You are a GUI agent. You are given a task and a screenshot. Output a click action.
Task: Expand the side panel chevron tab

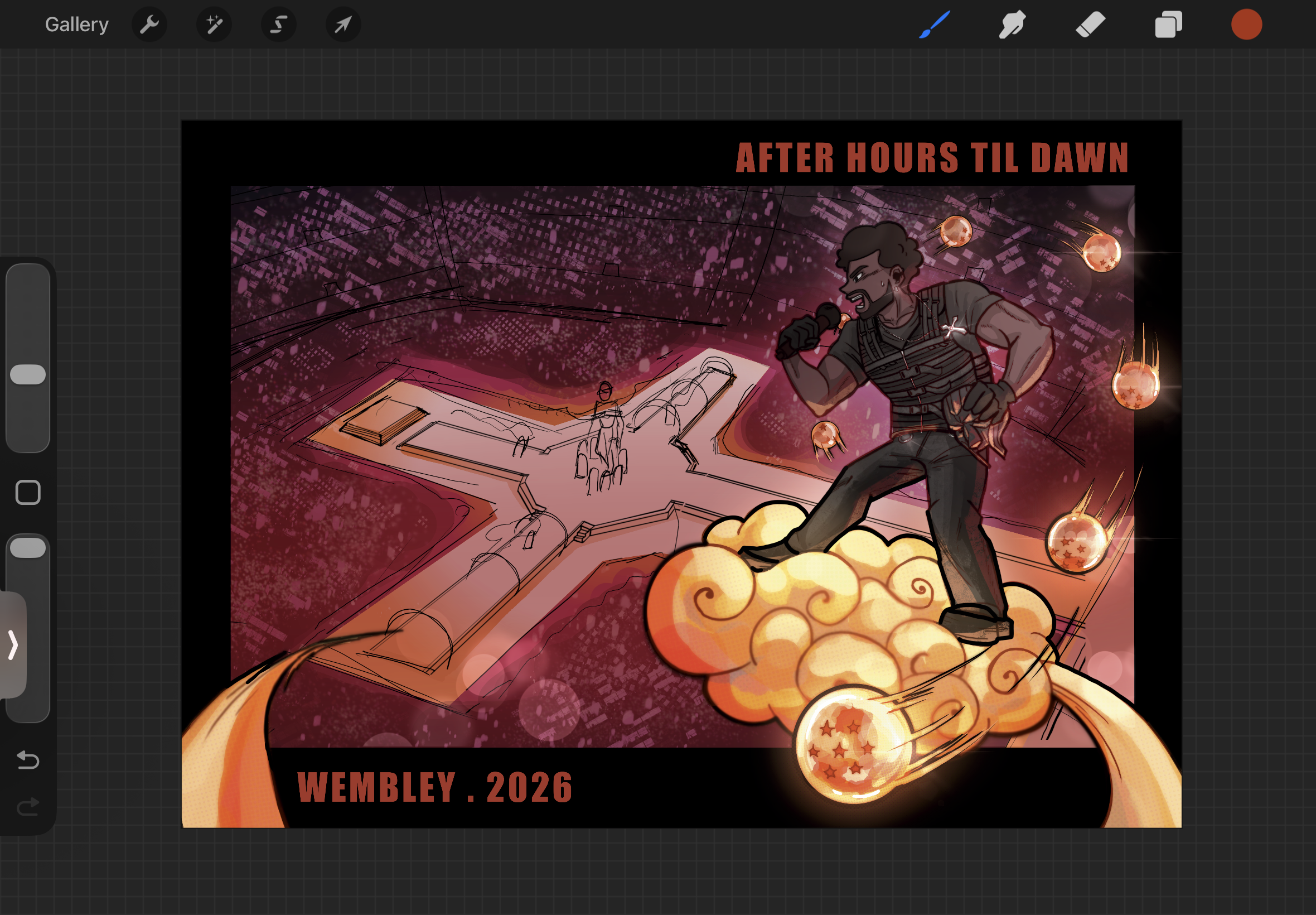13,645
